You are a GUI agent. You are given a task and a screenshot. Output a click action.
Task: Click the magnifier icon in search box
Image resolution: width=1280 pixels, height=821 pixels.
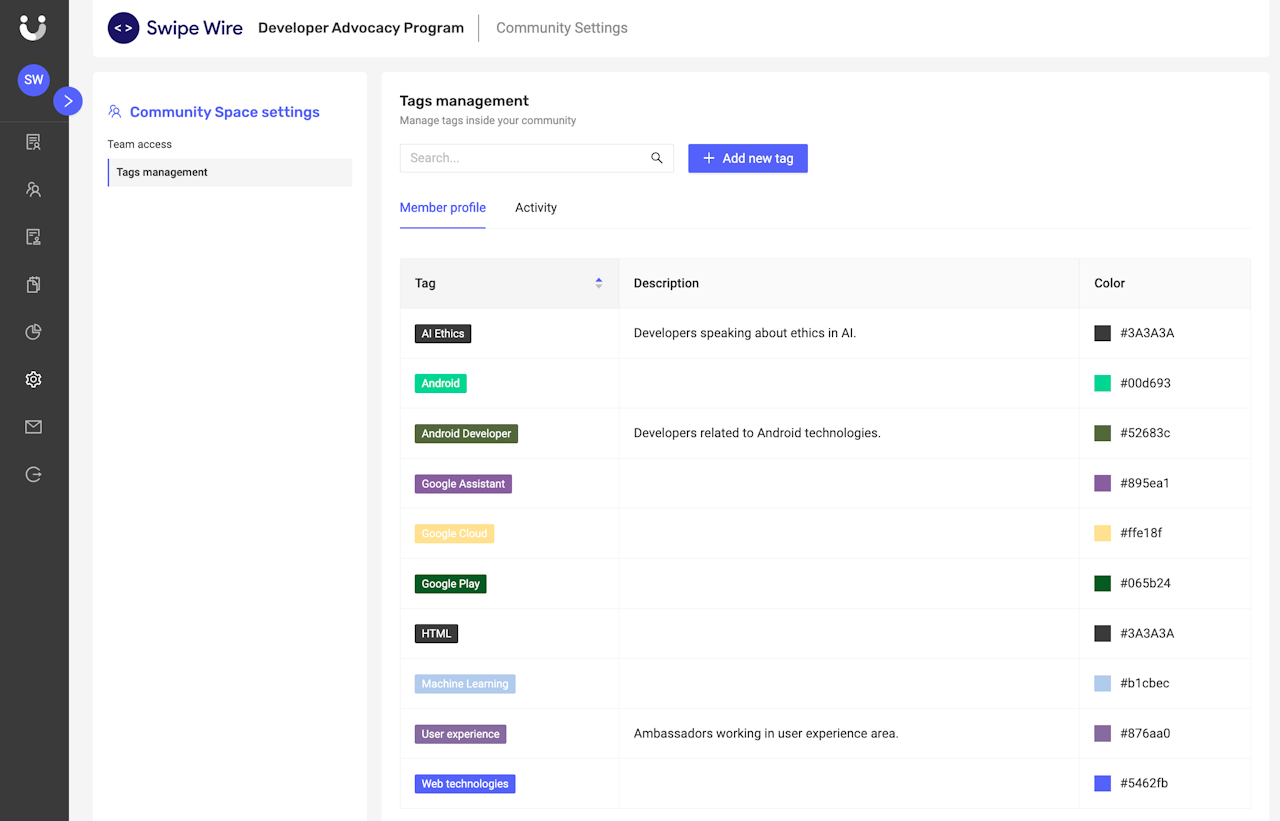pos(657,158)
